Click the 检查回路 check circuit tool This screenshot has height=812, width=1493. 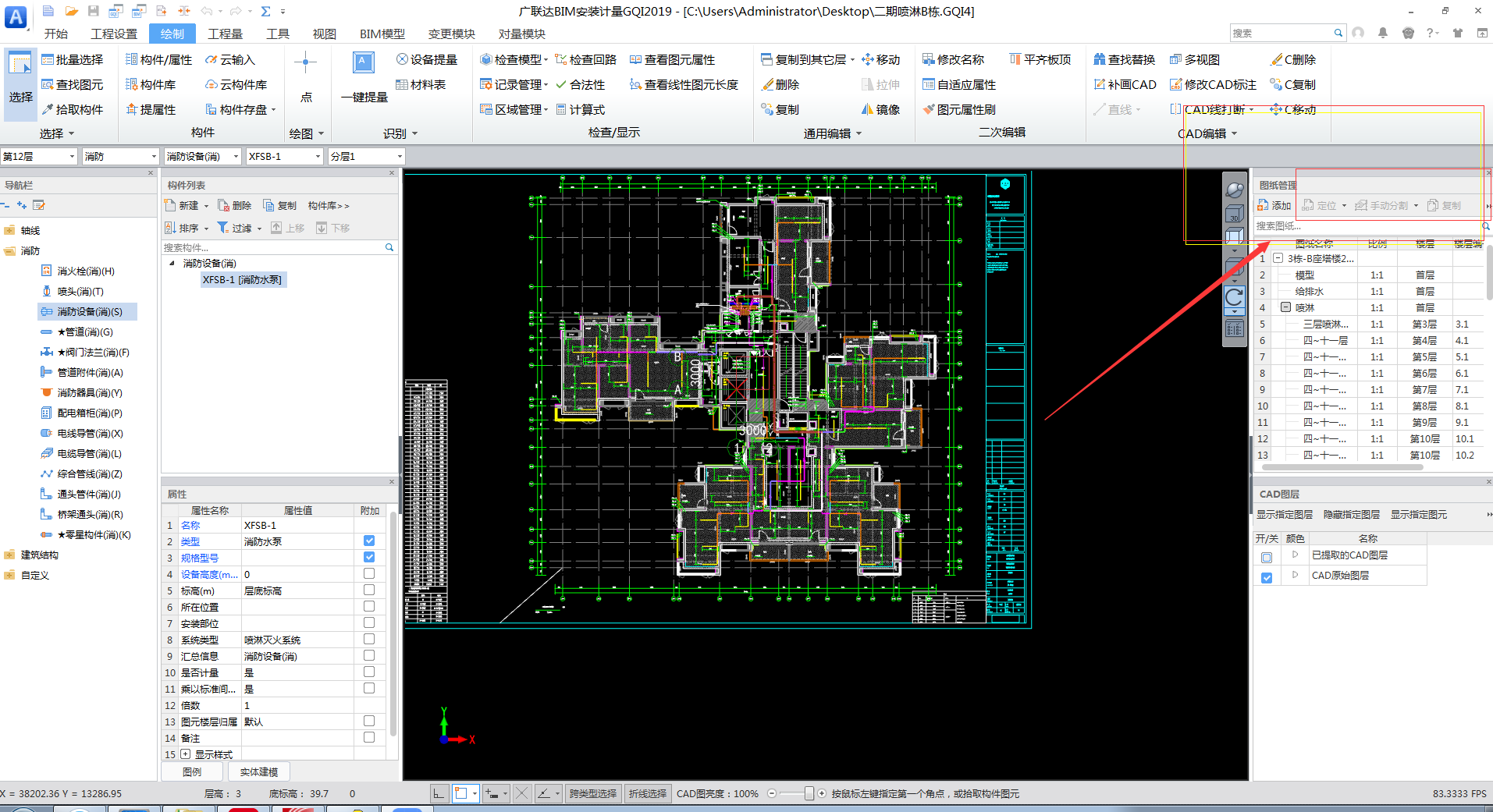(x=586, y=60)
